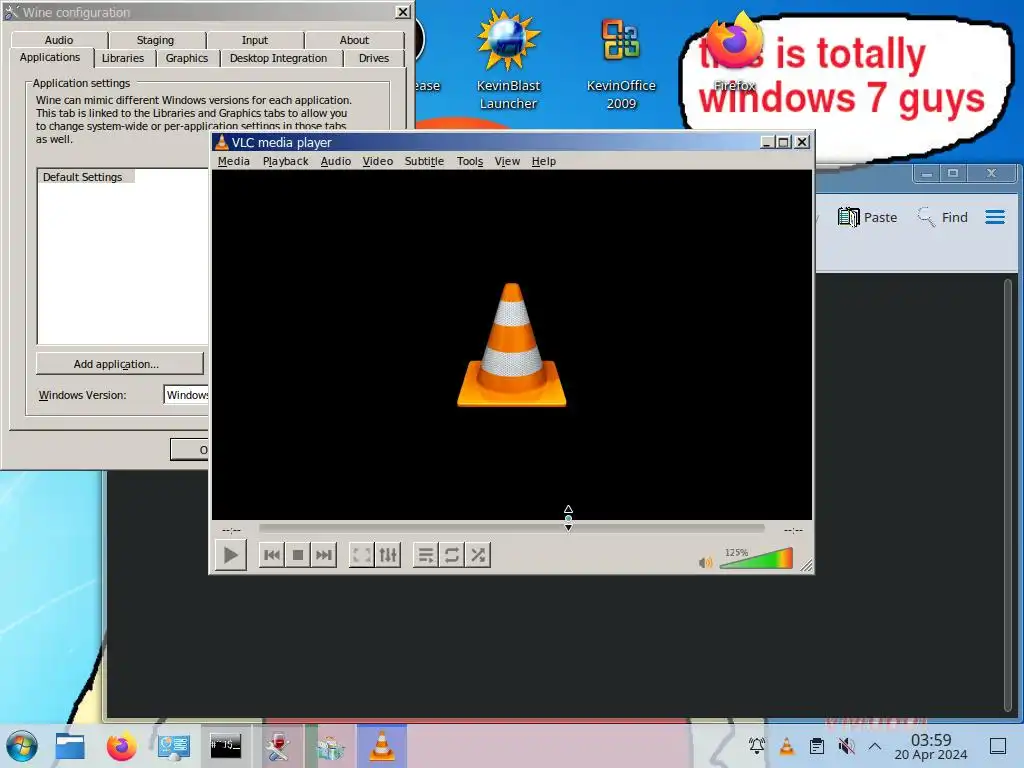Switch to Wine Staging tab
The height and width of the screenshot is (768, 1024).
[x=155, y=40]
